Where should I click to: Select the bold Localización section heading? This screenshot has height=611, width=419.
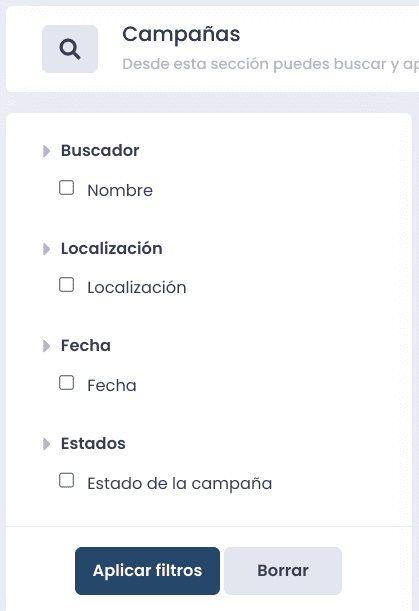click(x=112, y=249)
